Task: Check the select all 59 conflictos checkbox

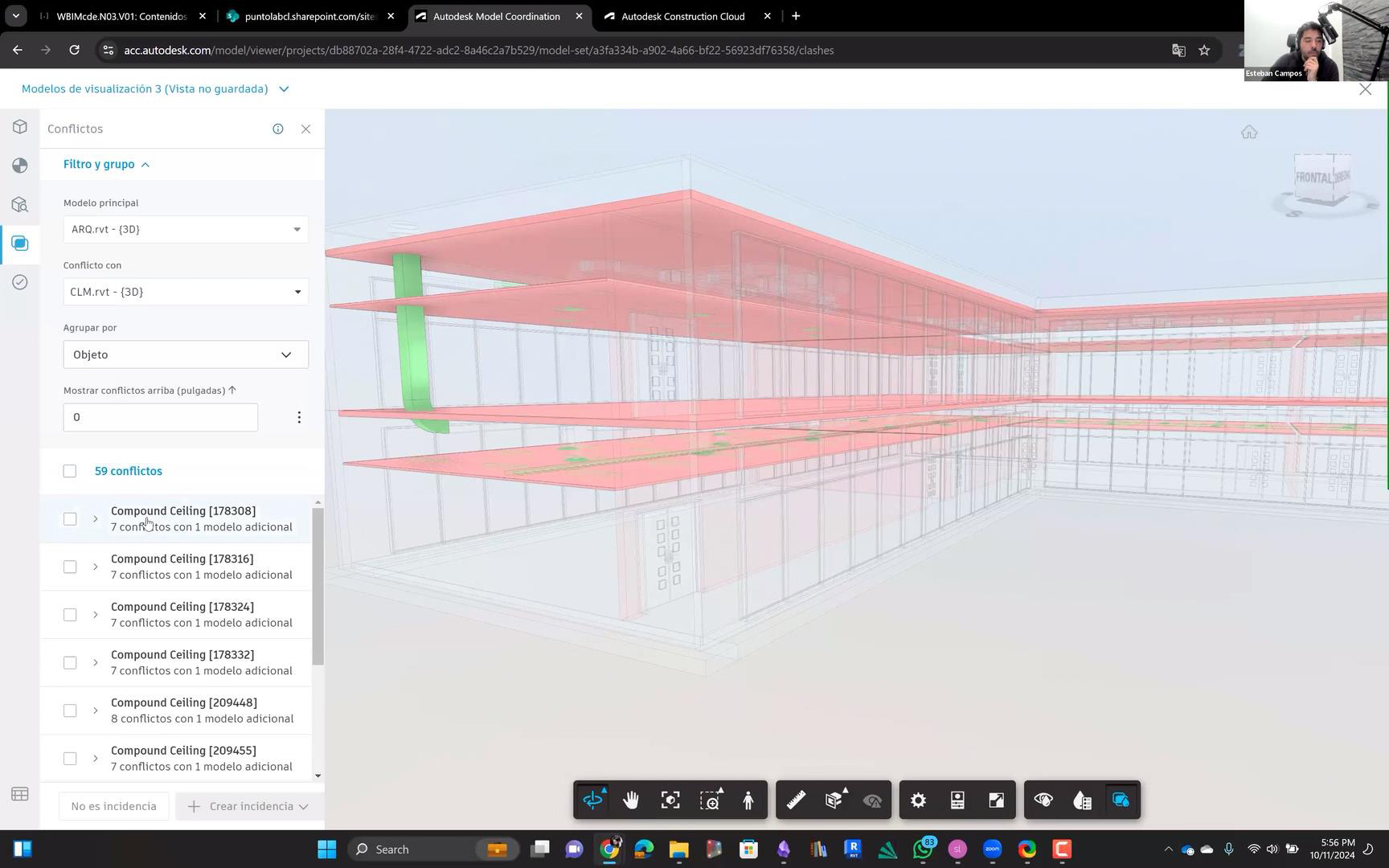Action: coord(70,471)
